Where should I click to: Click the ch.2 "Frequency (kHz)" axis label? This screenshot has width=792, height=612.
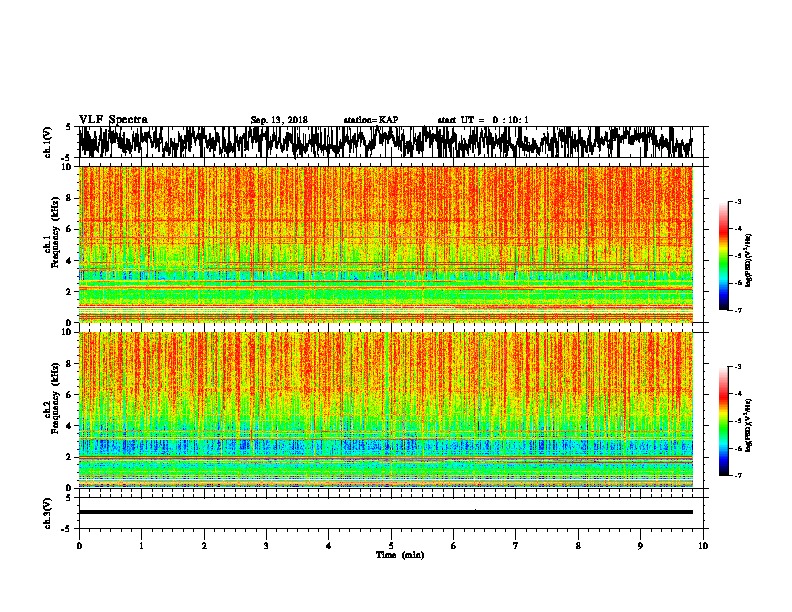(x=55, y=398)
